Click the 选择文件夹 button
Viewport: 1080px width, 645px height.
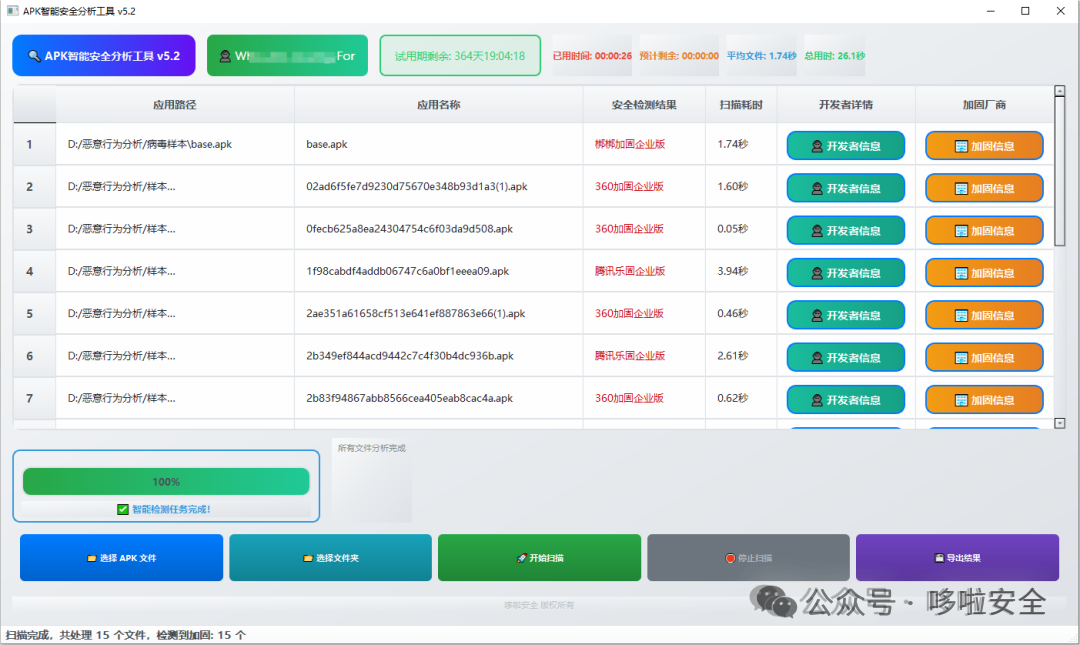[331, 557]
